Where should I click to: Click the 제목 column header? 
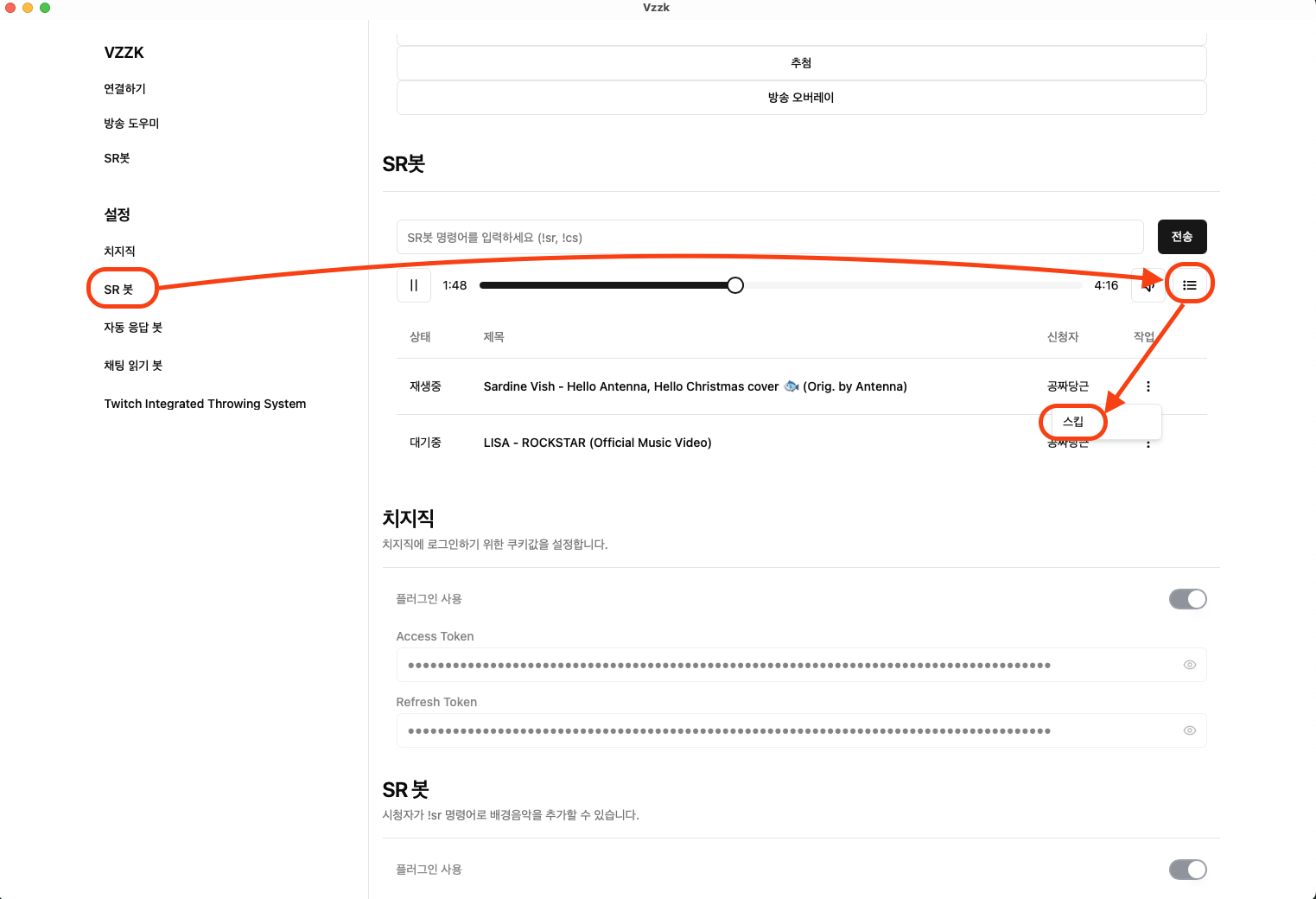coord(493,337)
